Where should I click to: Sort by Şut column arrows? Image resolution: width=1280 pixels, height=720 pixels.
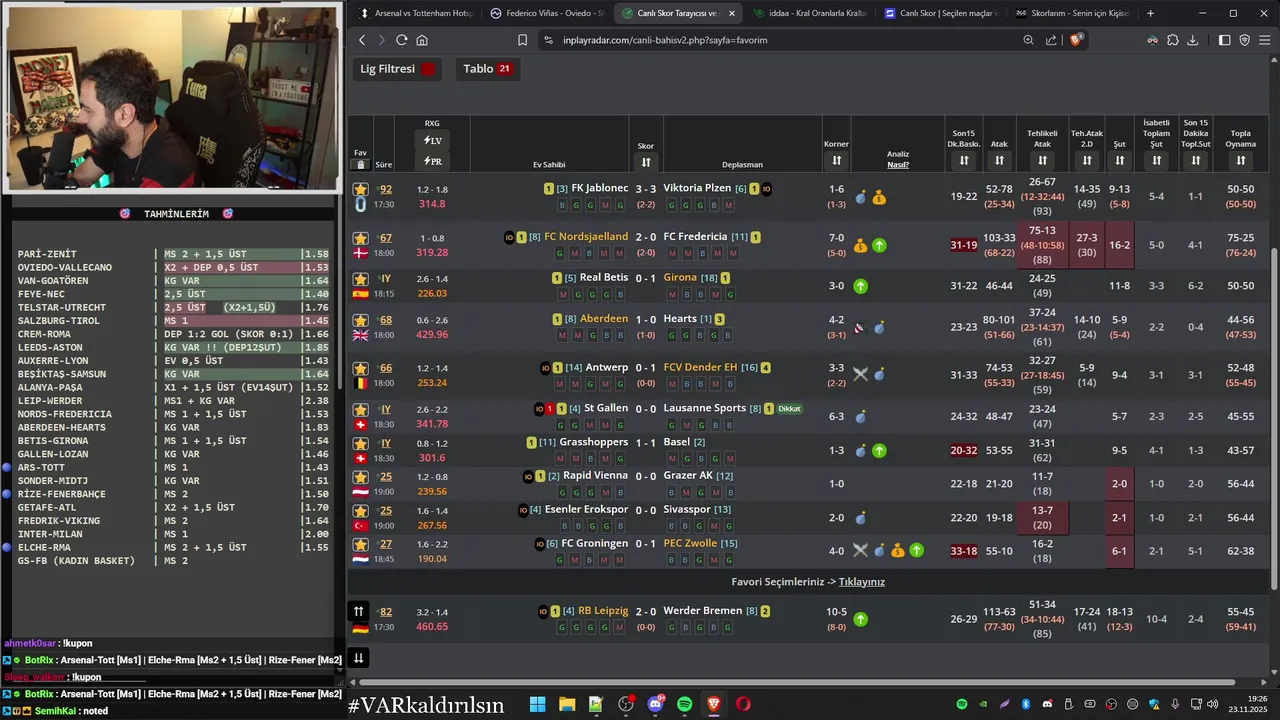coord(1120,160)
